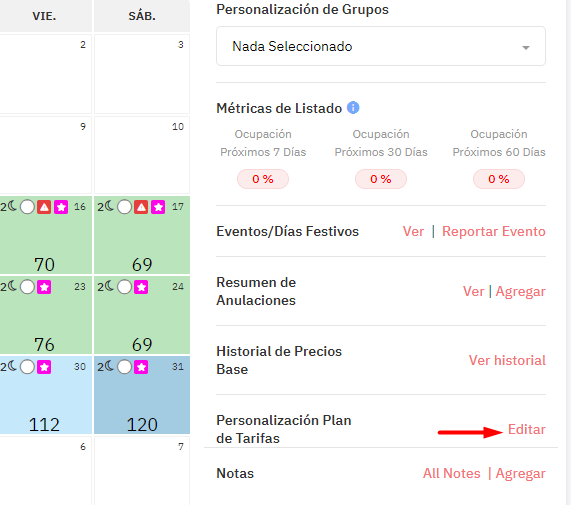The height and width of the screenshot is (505, 571).
Task: Click red warning triangle icon on day 16
Action: 44,207
